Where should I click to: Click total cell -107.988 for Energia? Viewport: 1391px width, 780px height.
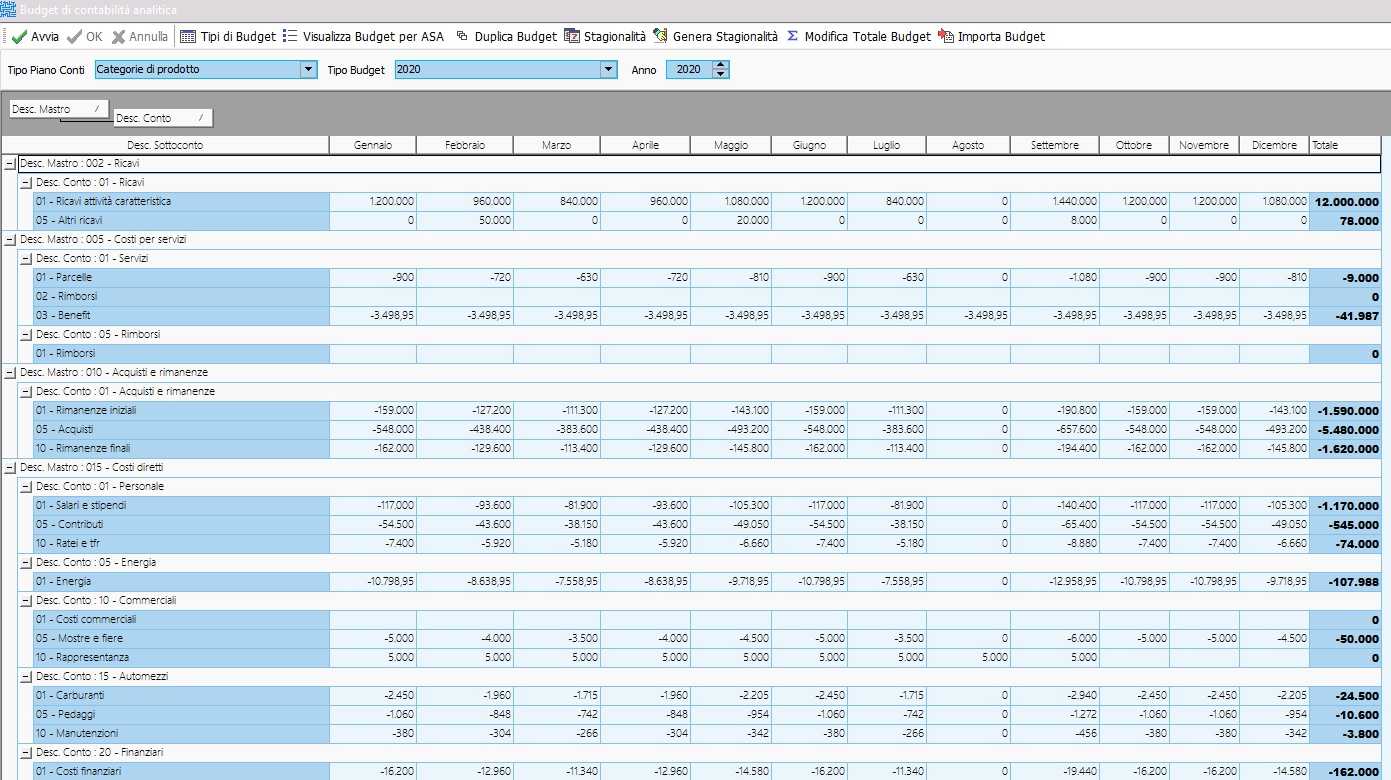[1345, 581]
